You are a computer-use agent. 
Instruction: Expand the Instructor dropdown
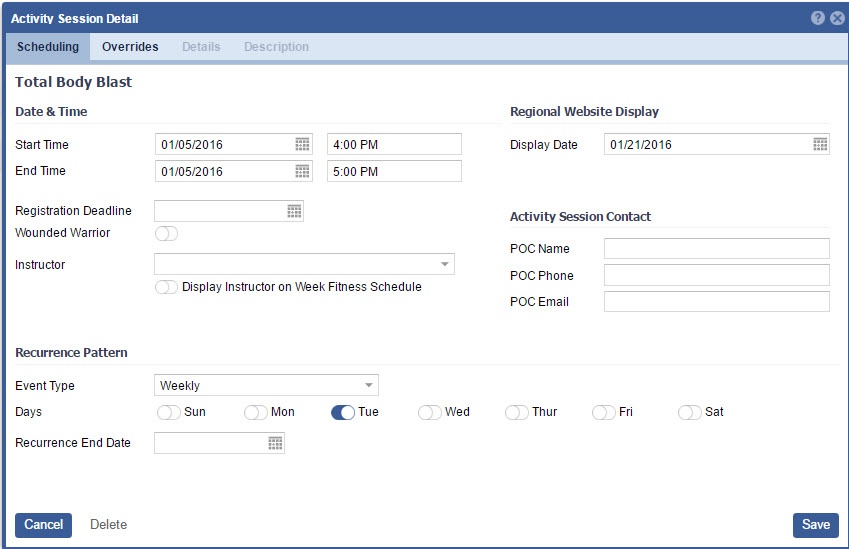coord(444,265)
